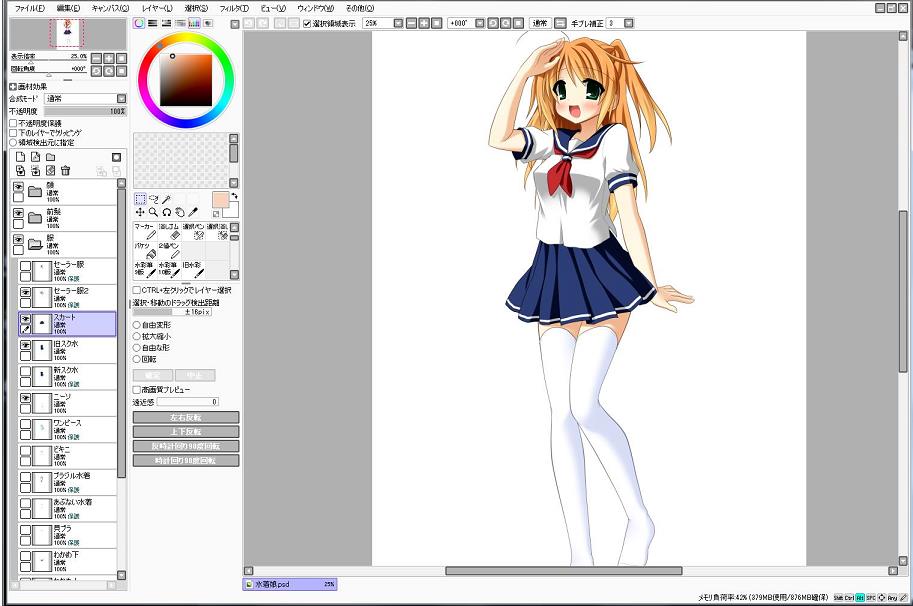Select the eyedropper color picker tool
The width and height of the screenshot is (913, 606).
pos(193,213)
